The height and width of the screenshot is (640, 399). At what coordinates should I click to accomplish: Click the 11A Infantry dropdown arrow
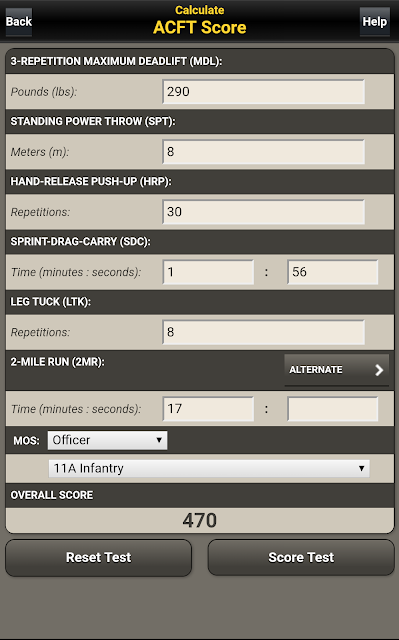tap(361, 468)
